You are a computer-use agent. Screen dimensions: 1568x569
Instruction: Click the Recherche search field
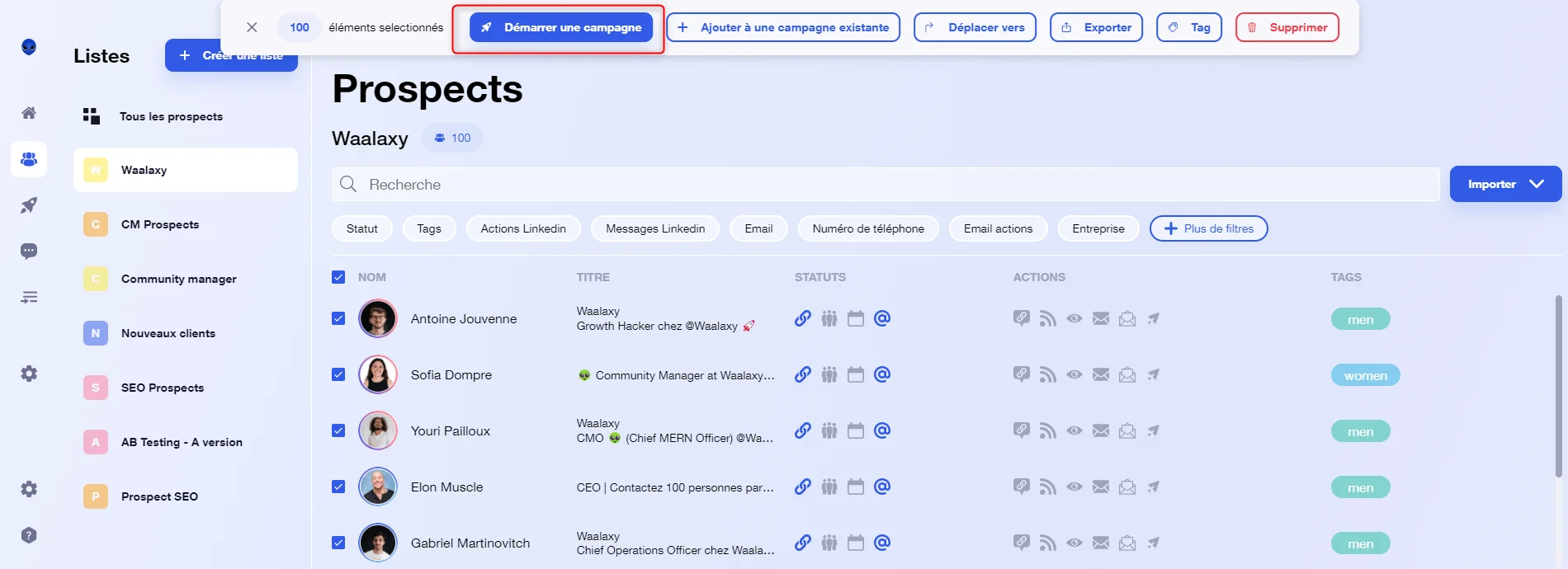pyautogui.click(x=886, y=184)
